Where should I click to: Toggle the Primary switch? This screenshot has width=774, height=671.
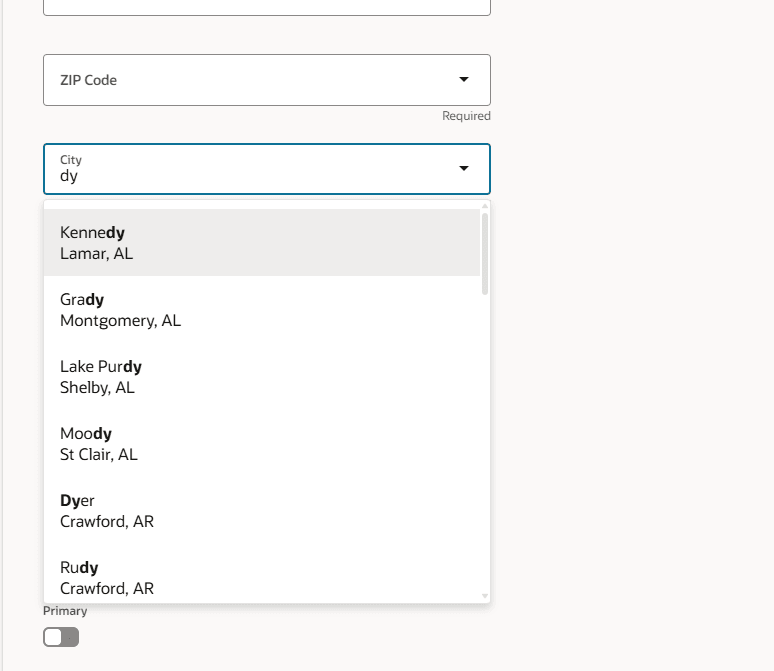tap(61, 637)
